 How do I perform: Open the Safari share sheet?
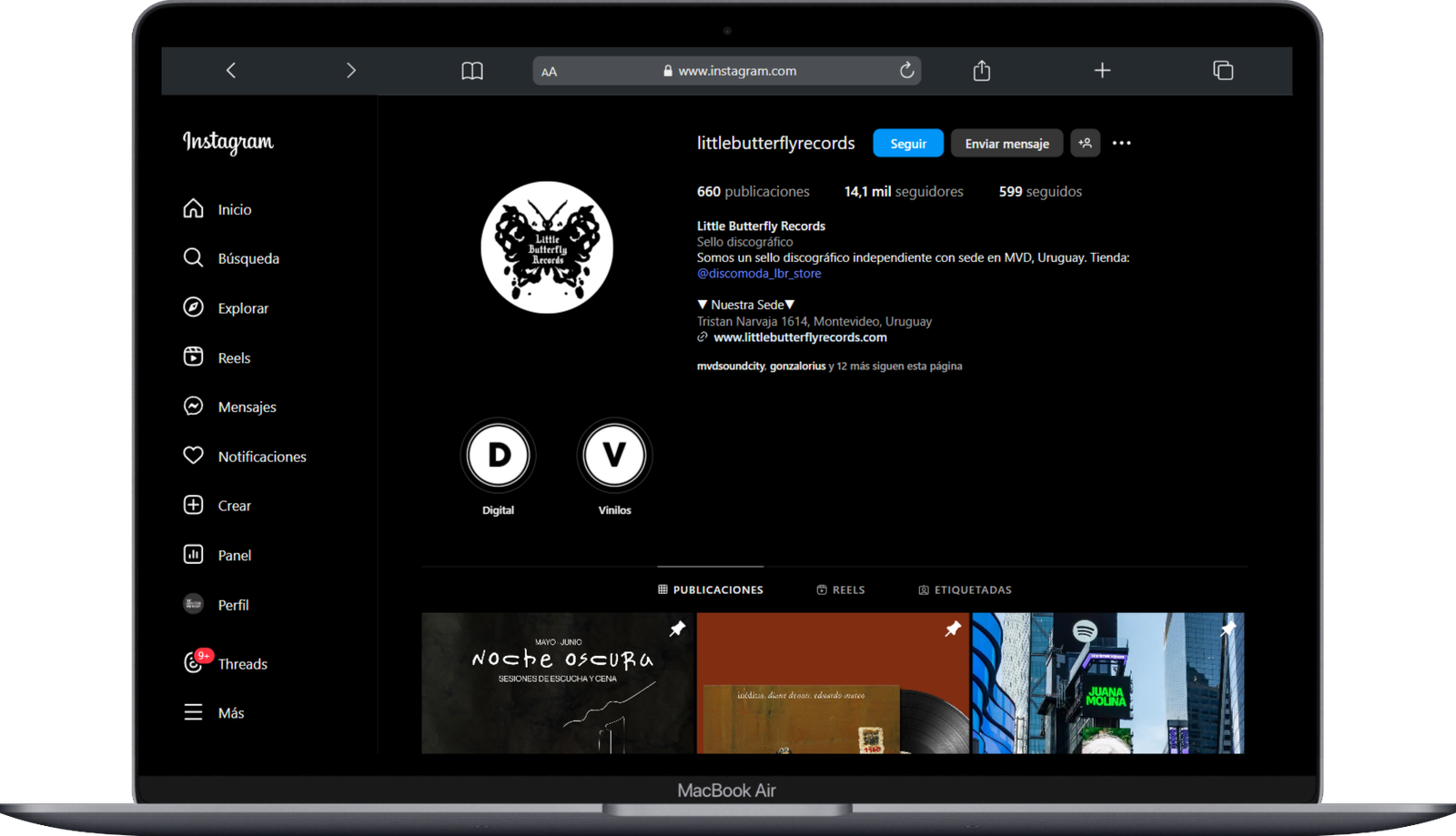[981, 70]
